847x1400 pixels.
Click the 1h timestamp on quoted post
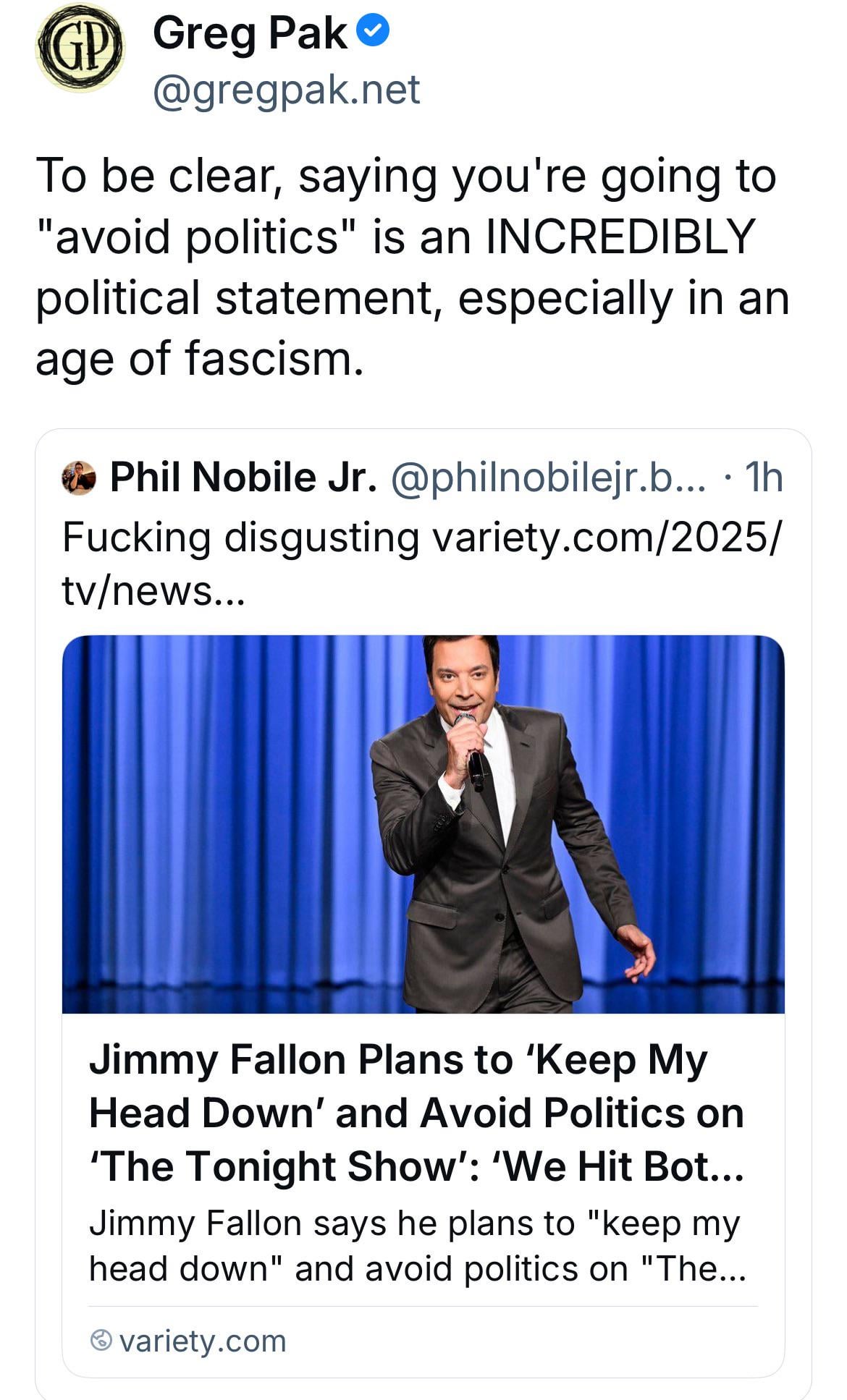coord(764,478)
